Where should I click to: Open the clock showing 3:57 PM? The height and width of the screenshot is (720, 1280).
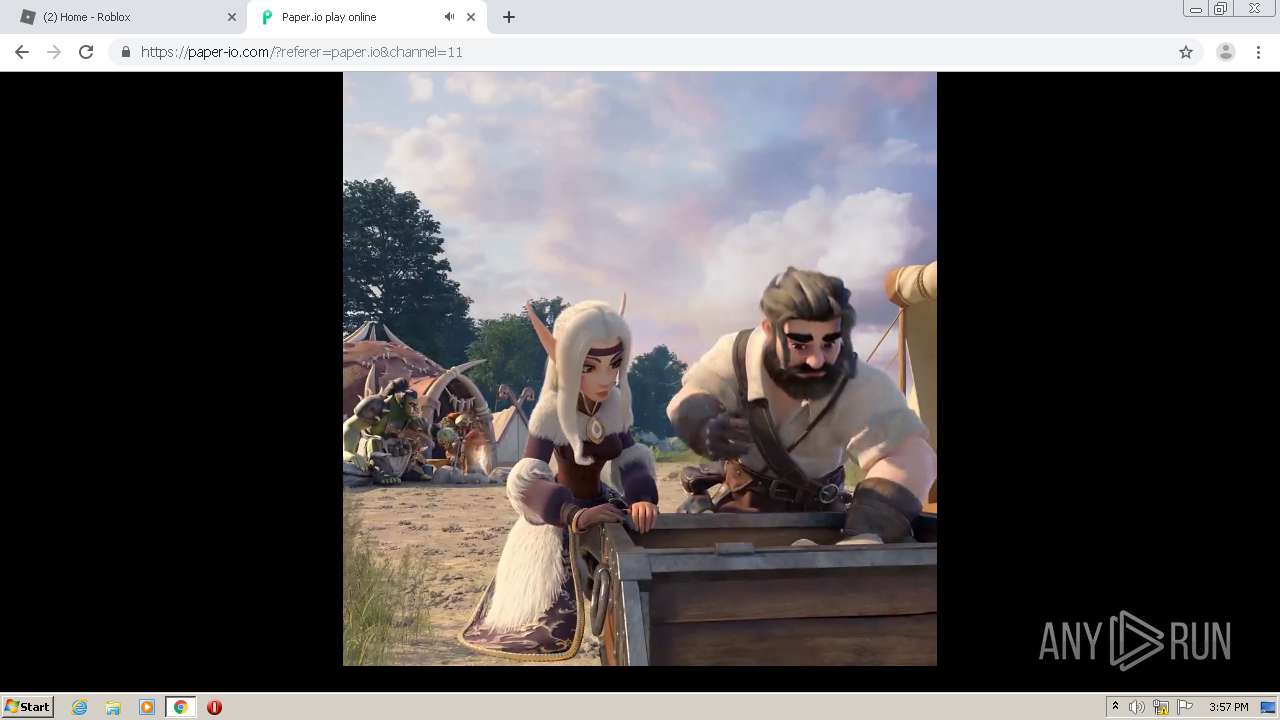coord(1228,707)
